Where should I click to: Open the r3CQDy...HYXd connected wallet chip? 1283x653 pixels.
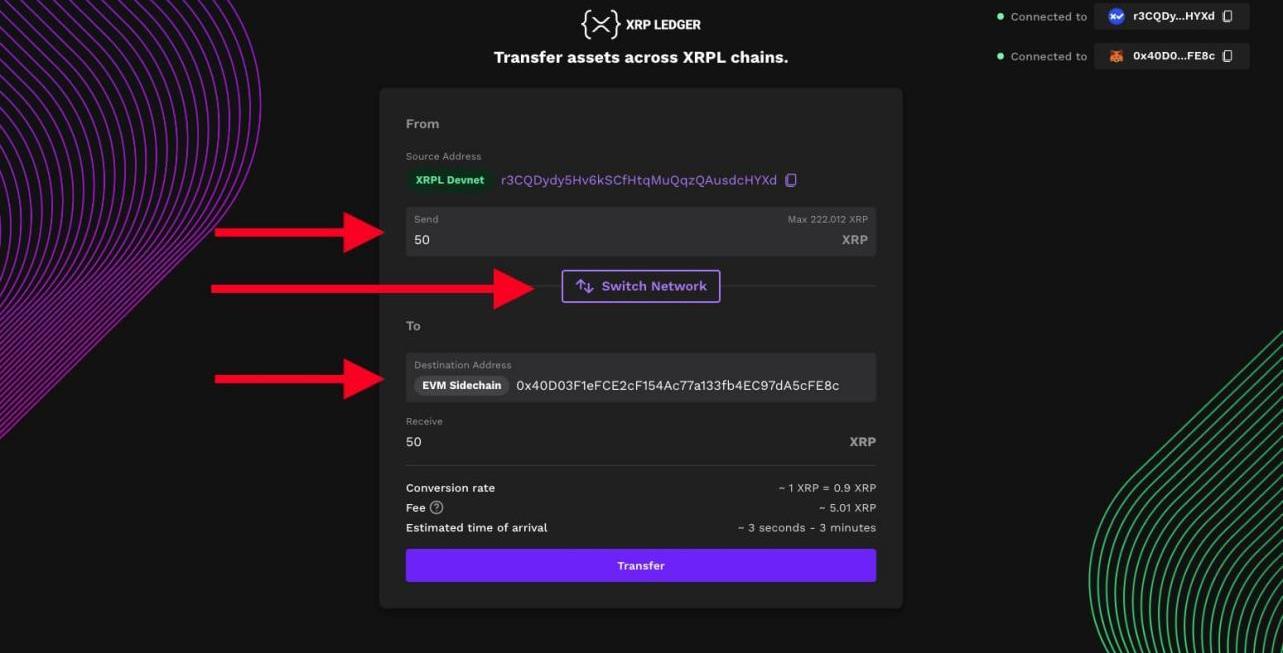click(1172, 17)
